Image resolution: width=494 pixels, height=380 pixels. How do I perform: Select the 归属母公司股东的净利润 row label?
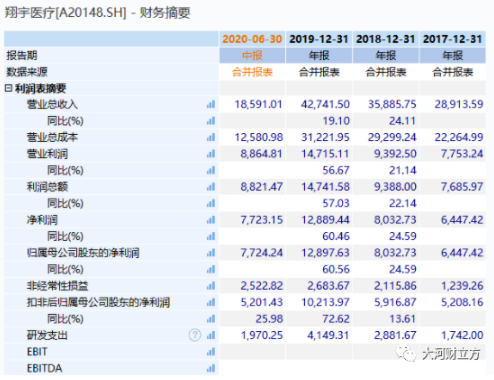point(83,253)
